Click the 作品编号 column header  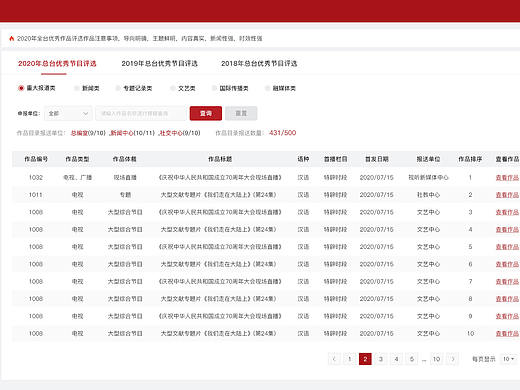click(x=36, y=159)
